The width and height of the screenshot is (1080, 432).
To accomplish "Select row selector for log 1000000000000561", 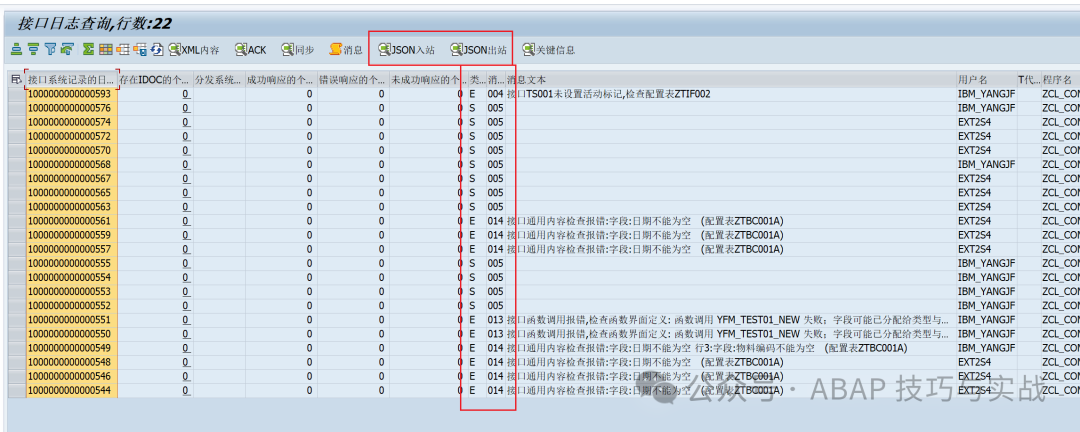I will click(17, 220).
